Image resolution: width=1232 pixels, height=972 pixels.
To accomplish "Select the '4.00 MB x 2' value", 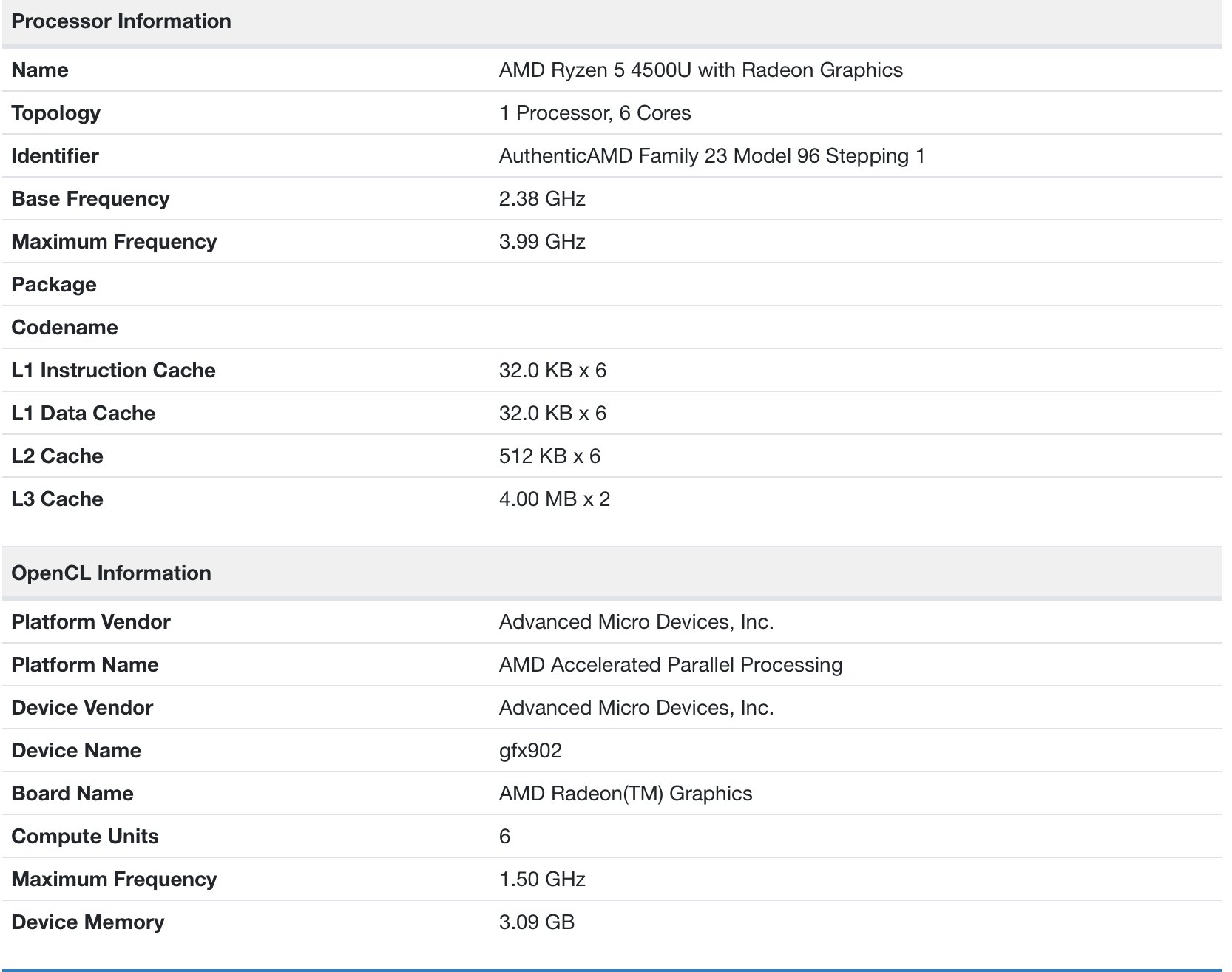I will (x=555, y=499).
